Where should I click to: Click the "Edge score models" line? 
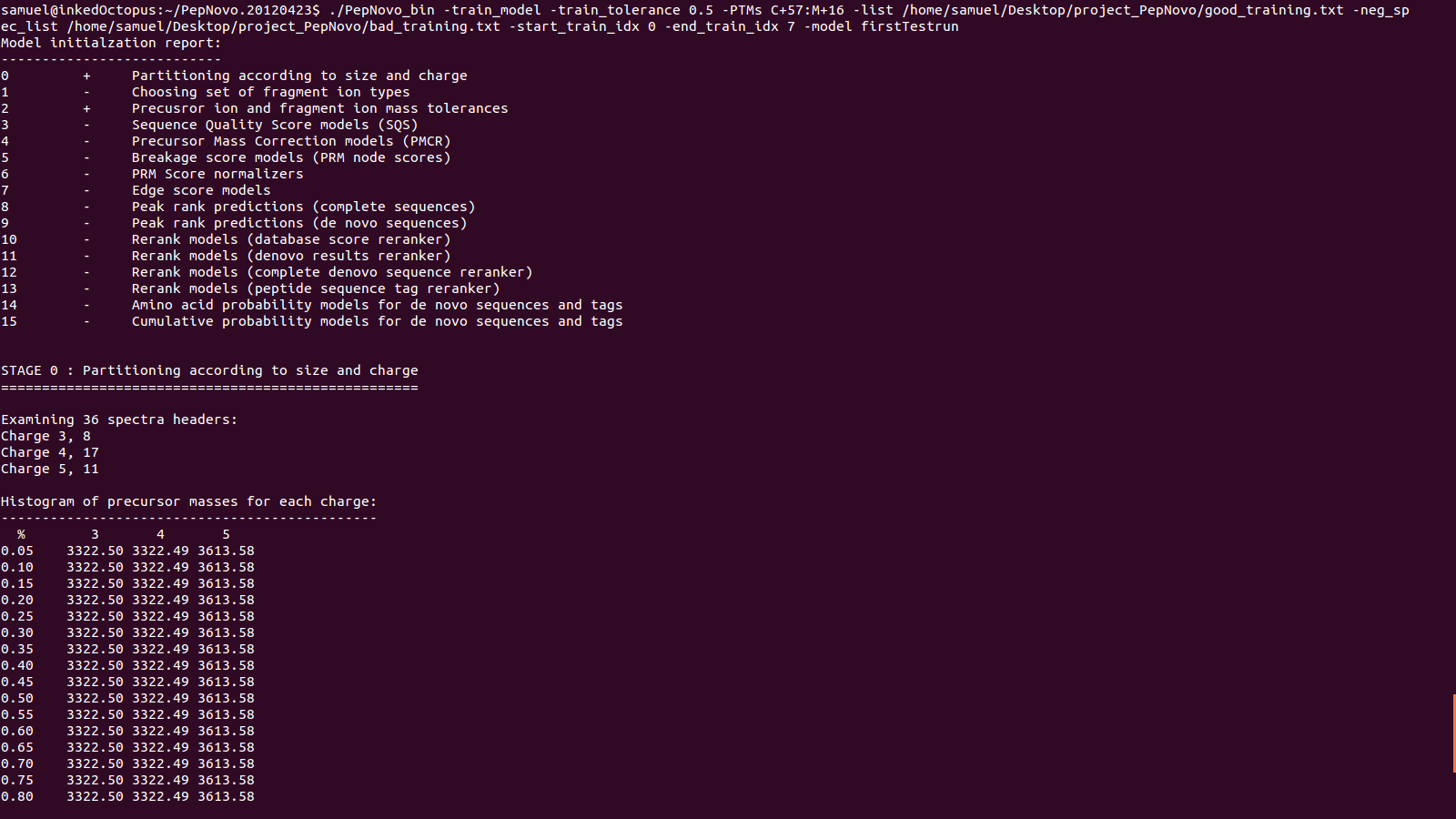(201, 191)
